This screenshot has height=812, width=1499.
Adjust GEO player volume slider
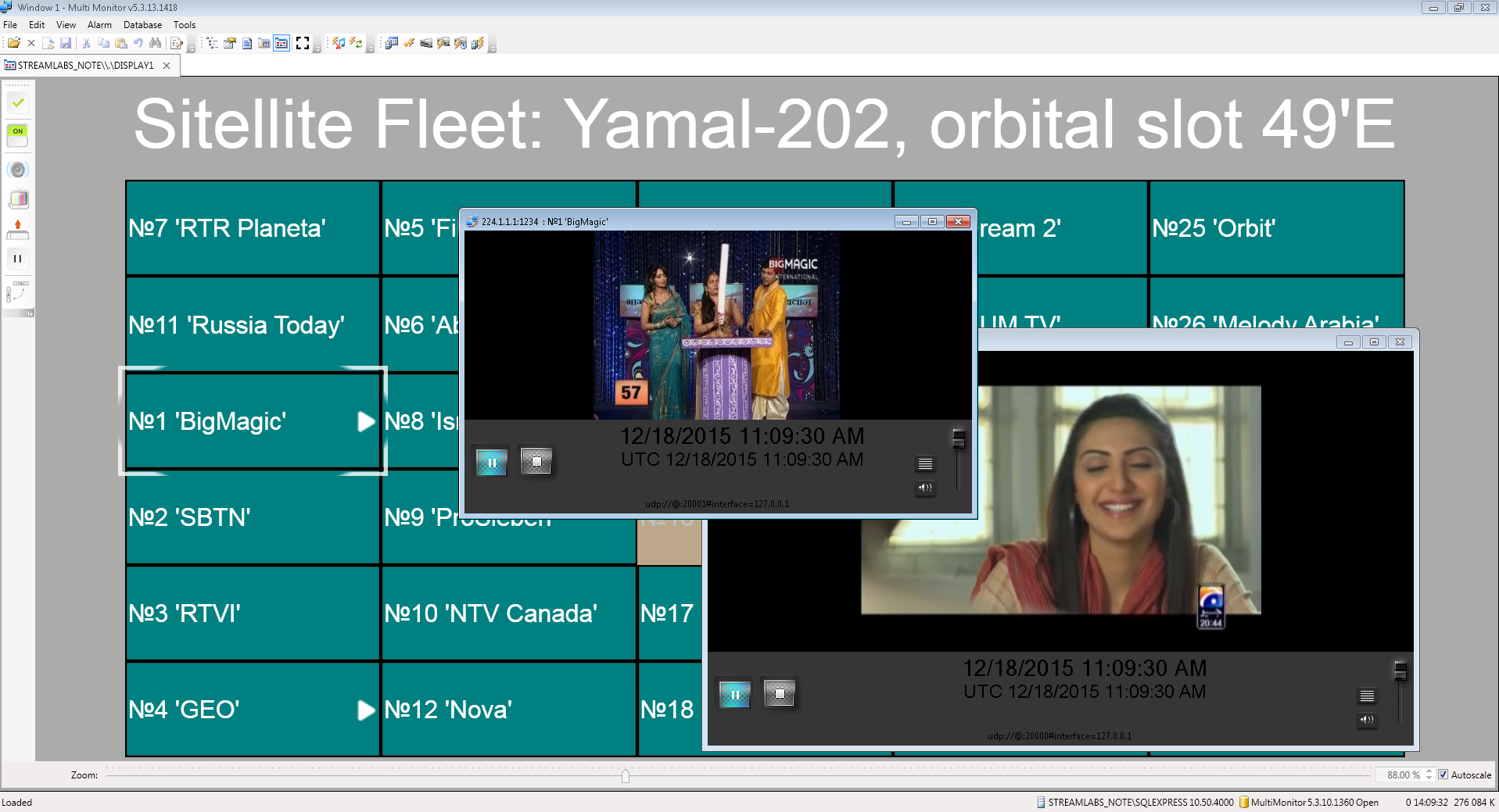(1400, 671)
